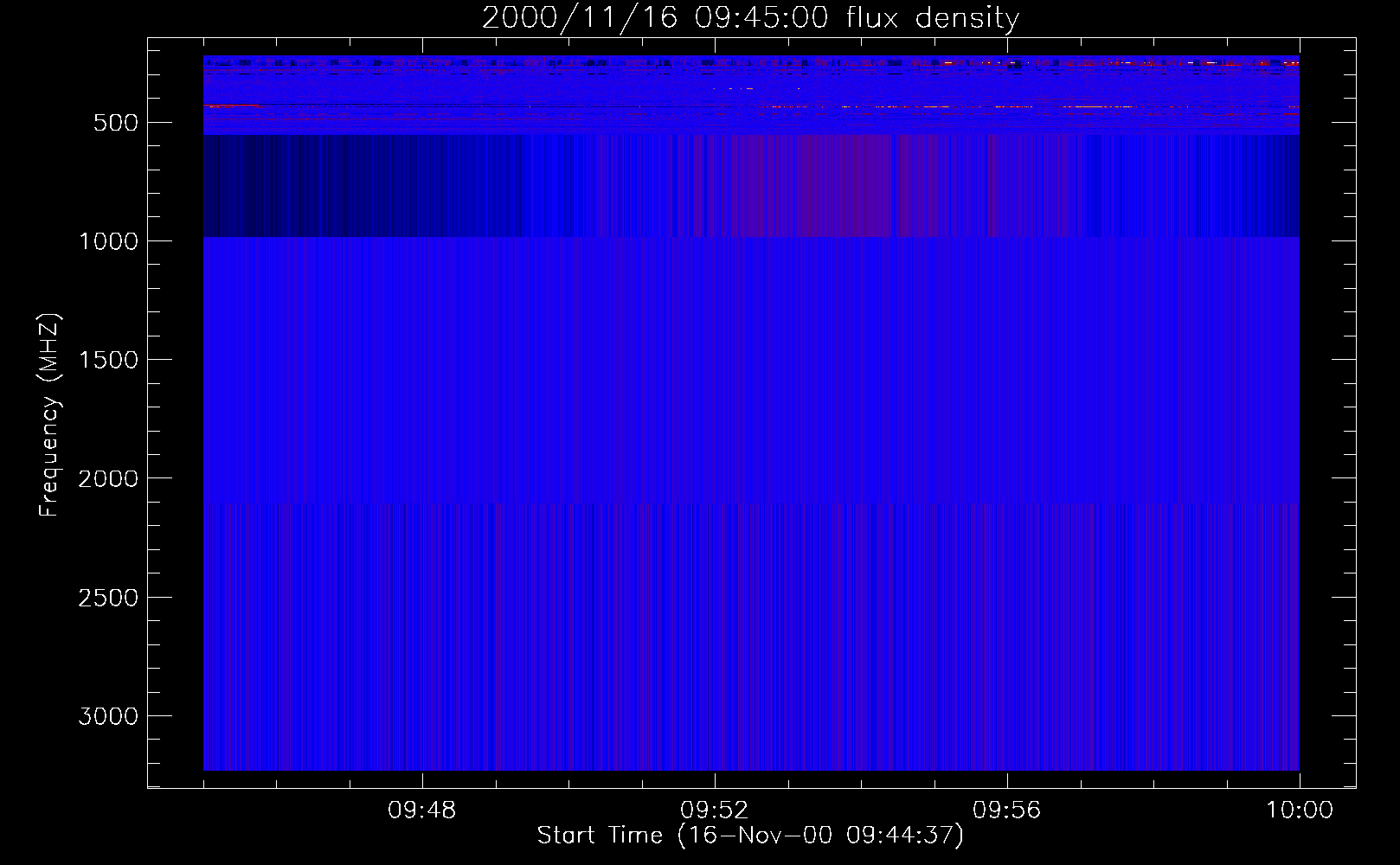Select the 3000 frequency tick label

(108, 716)
